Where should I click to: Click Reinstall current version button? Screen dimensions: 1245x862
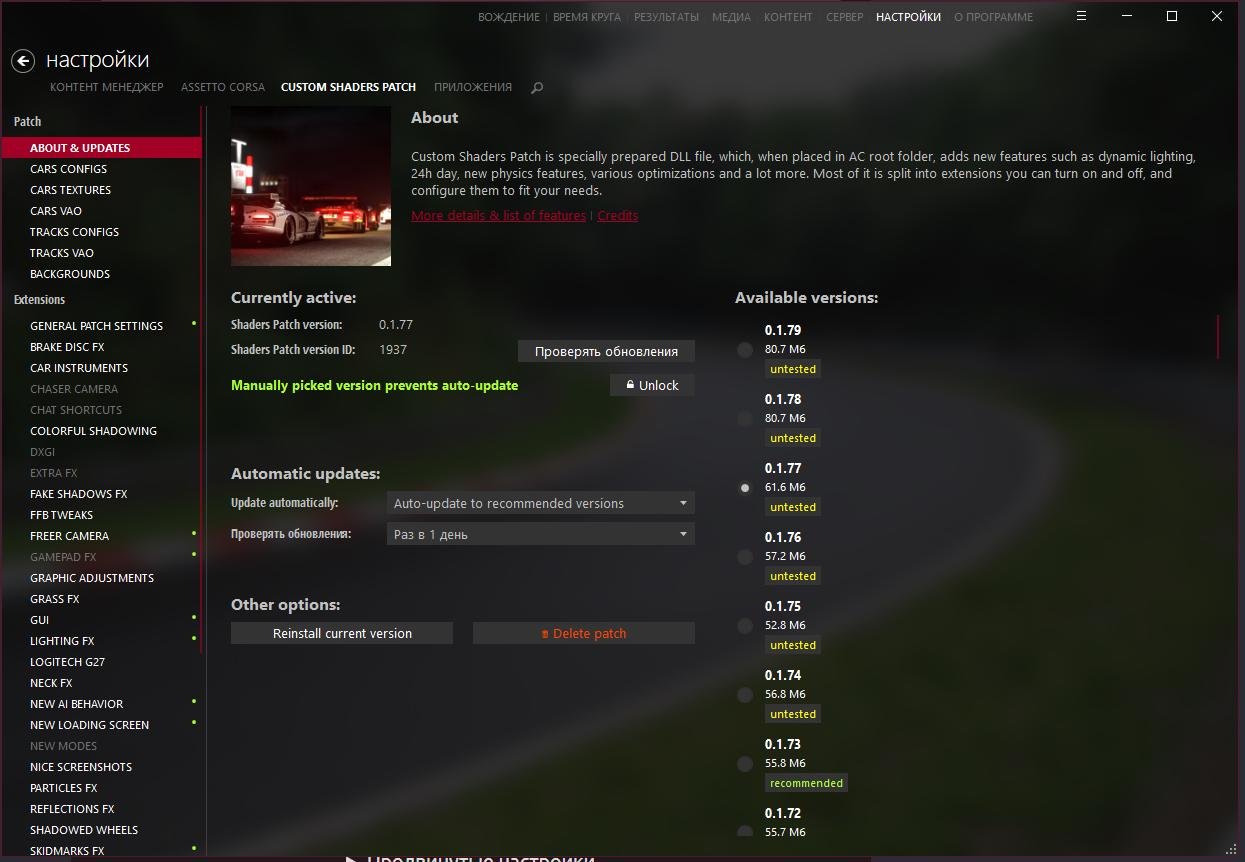tap(342, 633)
